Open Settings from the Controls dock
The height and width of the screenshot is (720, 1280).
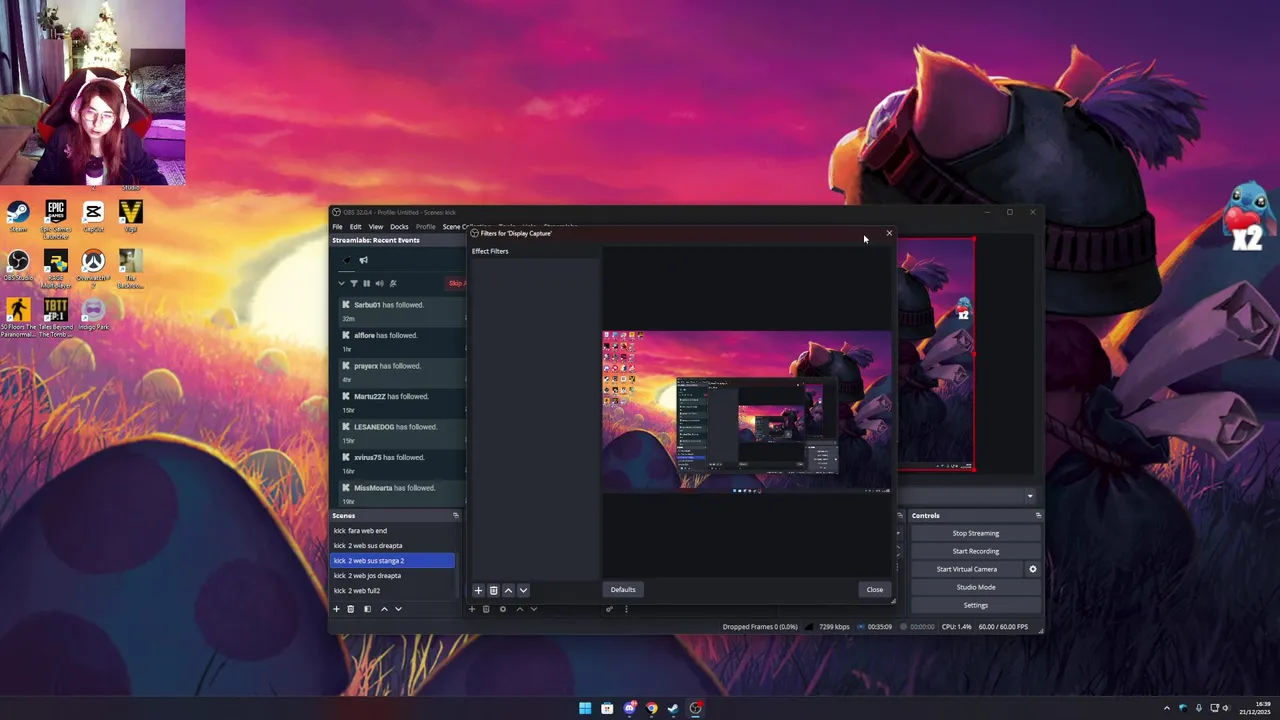tap(975, 605)
